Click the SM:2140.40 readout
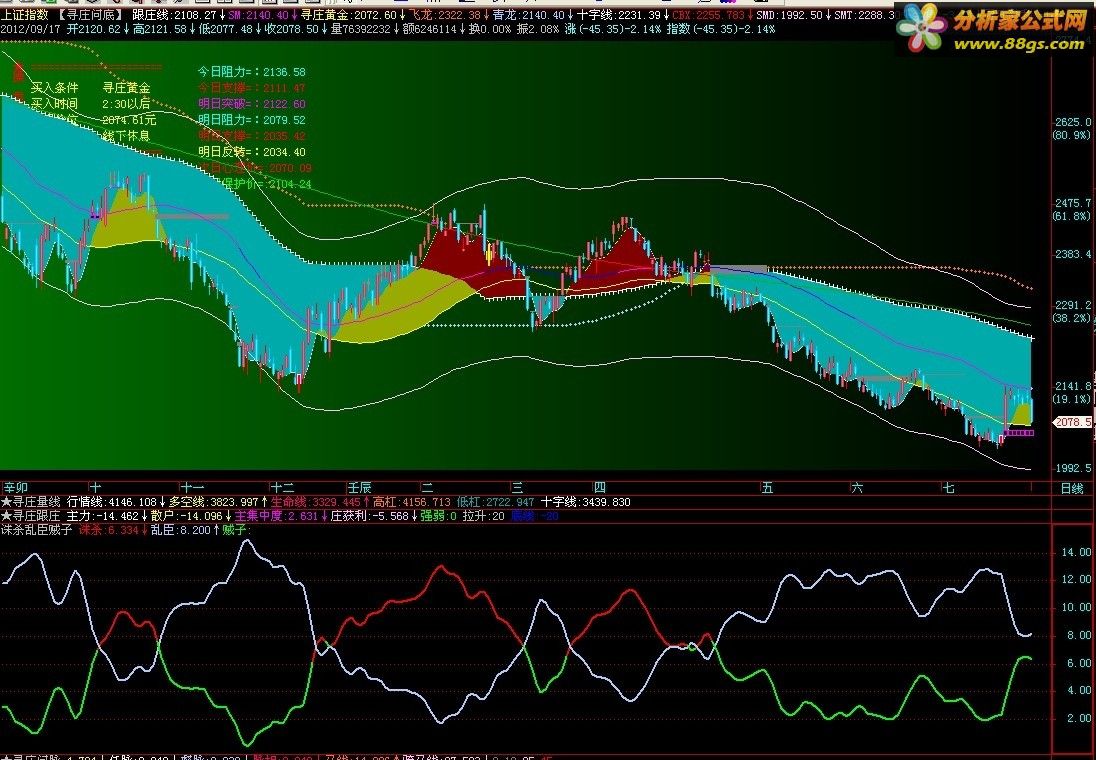This screenshot has width=1096, height=760. click(x=258, y=14)
